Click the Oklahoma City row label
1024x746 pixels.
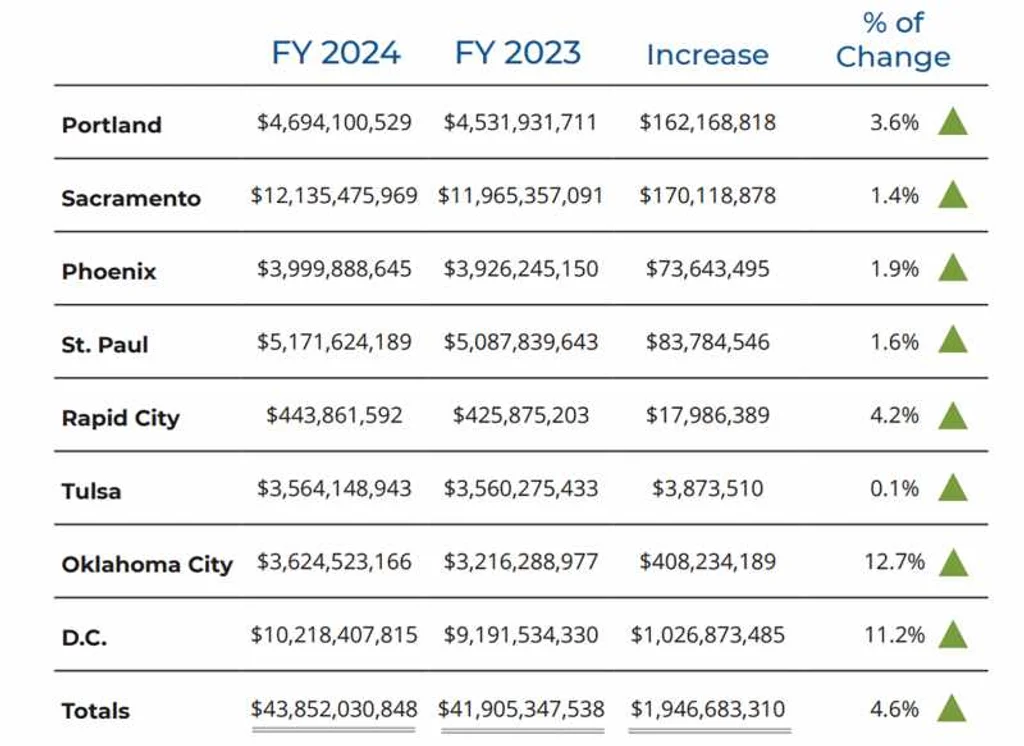point(147,564)
